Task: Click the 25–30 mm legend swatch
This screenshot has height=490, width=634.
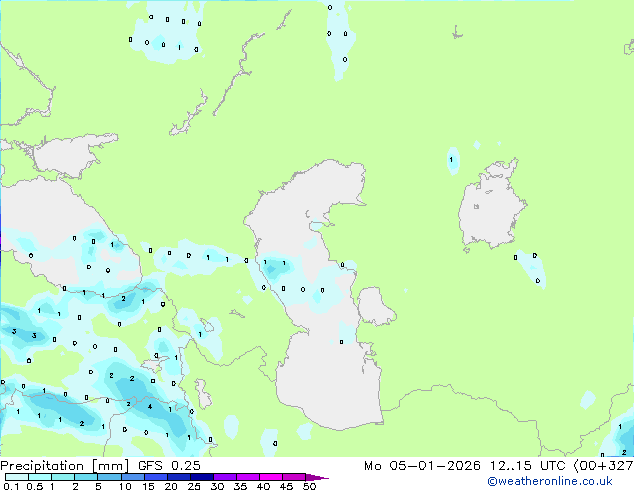Action: coord(202,477)
